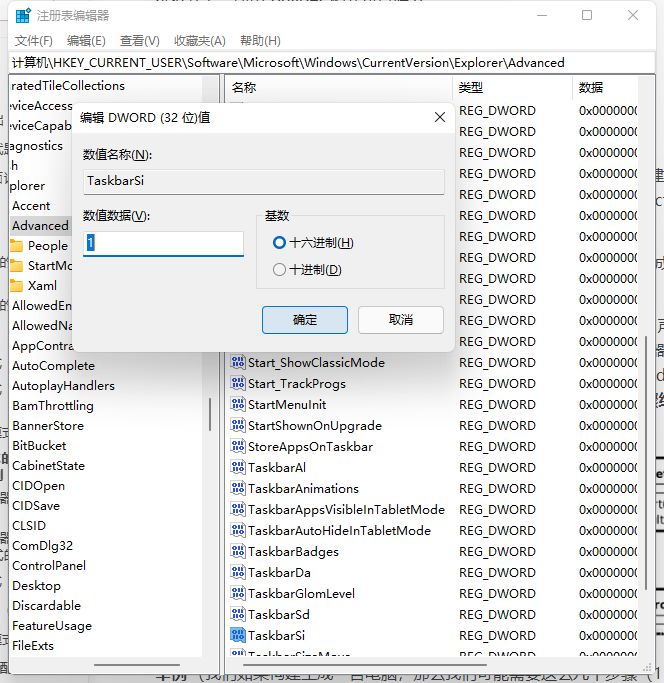This screenshot has height=683, width=664.
Task: Click the Registry Editor app icon in title bar
Action: pyautogui.click(x=23, y=16)
